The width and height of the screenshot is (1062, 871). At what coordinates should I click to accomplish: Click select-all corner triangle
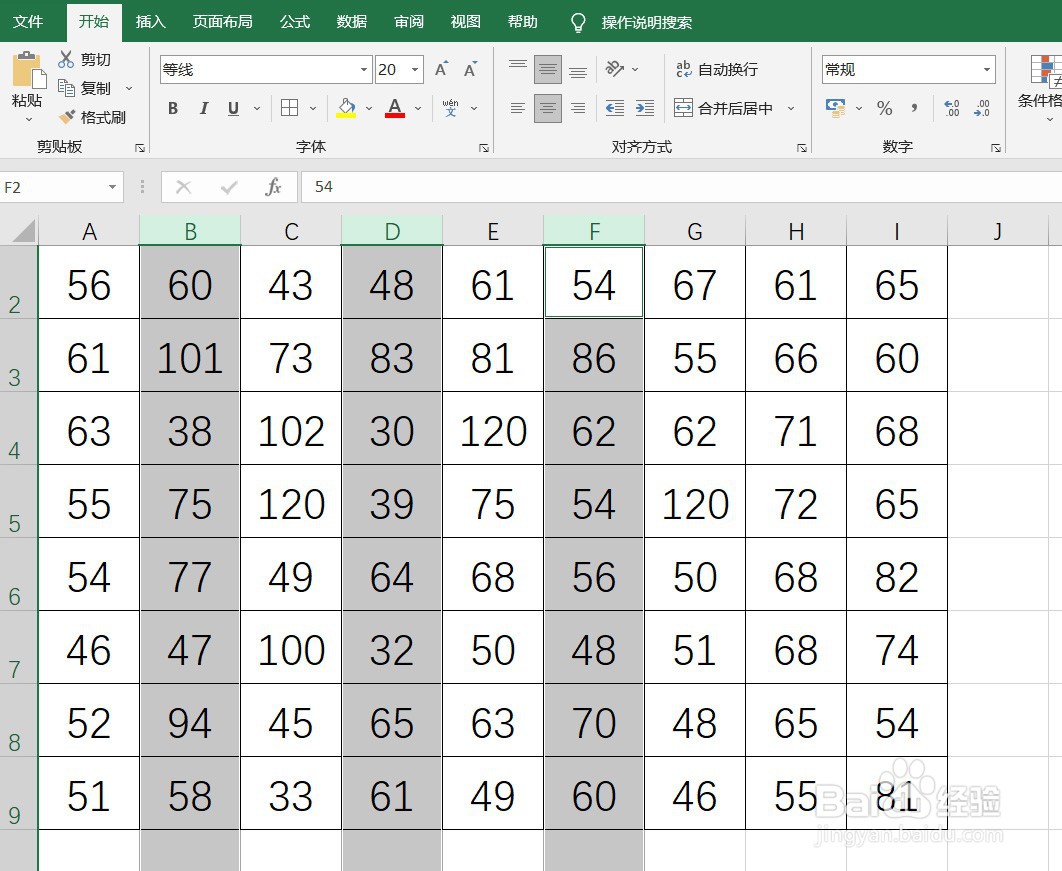pos(23,231)
